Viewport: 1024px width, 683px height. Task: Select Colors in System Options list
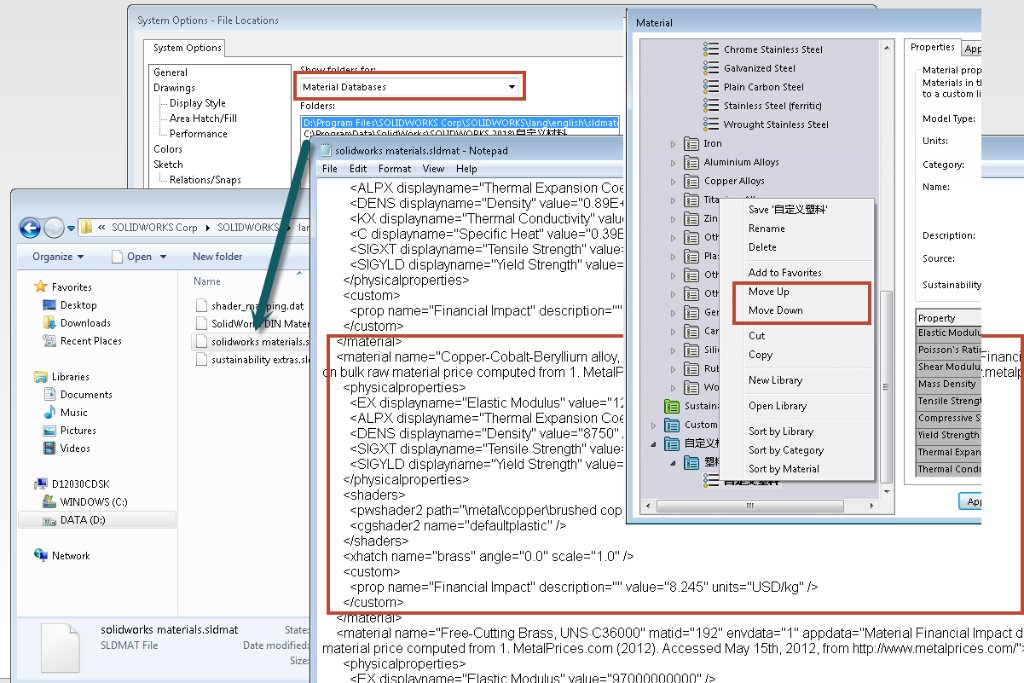coord(168,149)
